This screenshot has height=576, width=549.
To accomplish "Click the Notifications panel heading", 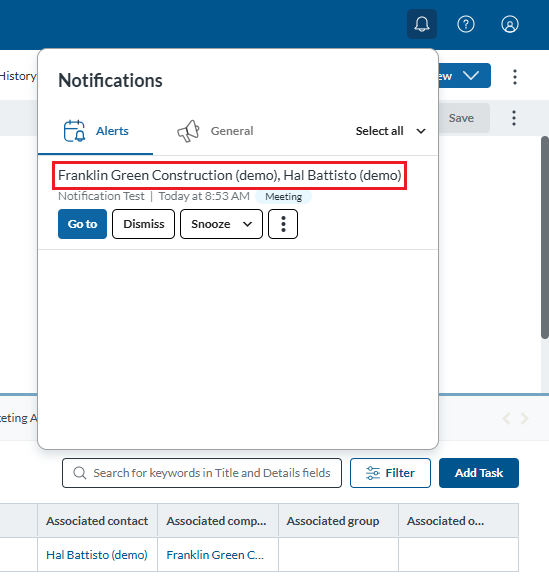I will tap(110, 80).
